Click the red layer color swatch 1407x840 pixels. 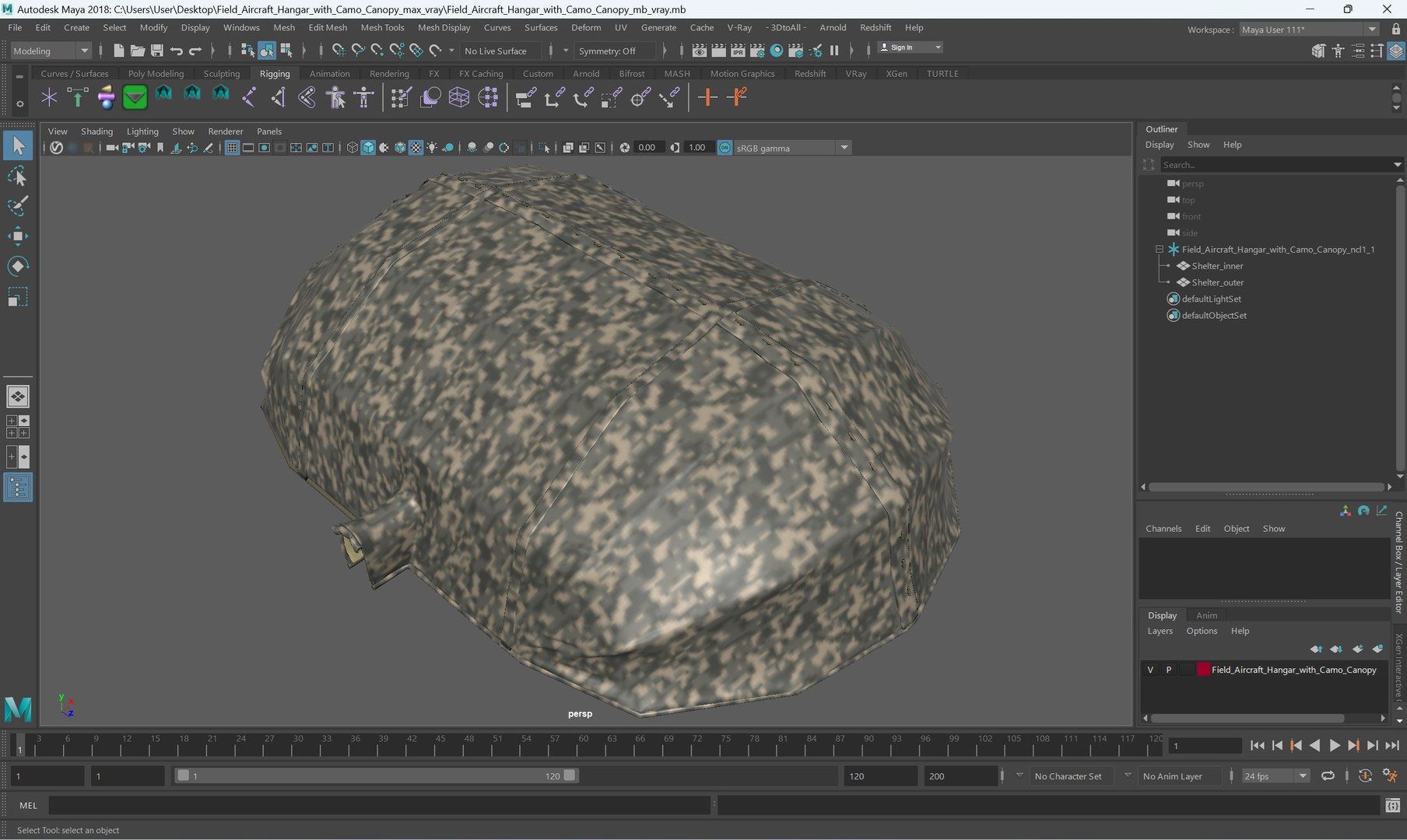(1203, 670)
